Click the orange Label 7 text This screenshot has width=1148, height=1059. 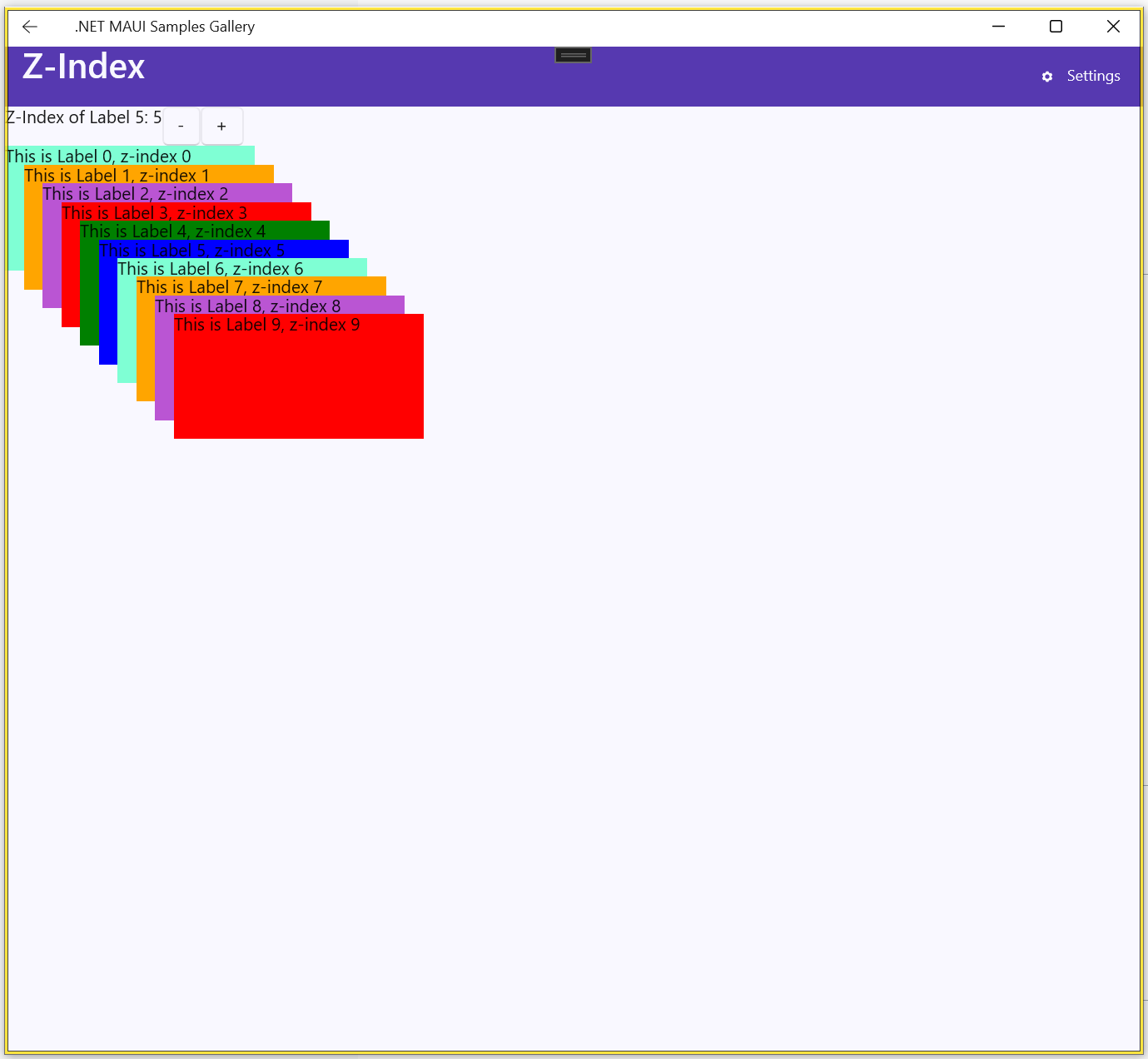[x=229, y=287]
